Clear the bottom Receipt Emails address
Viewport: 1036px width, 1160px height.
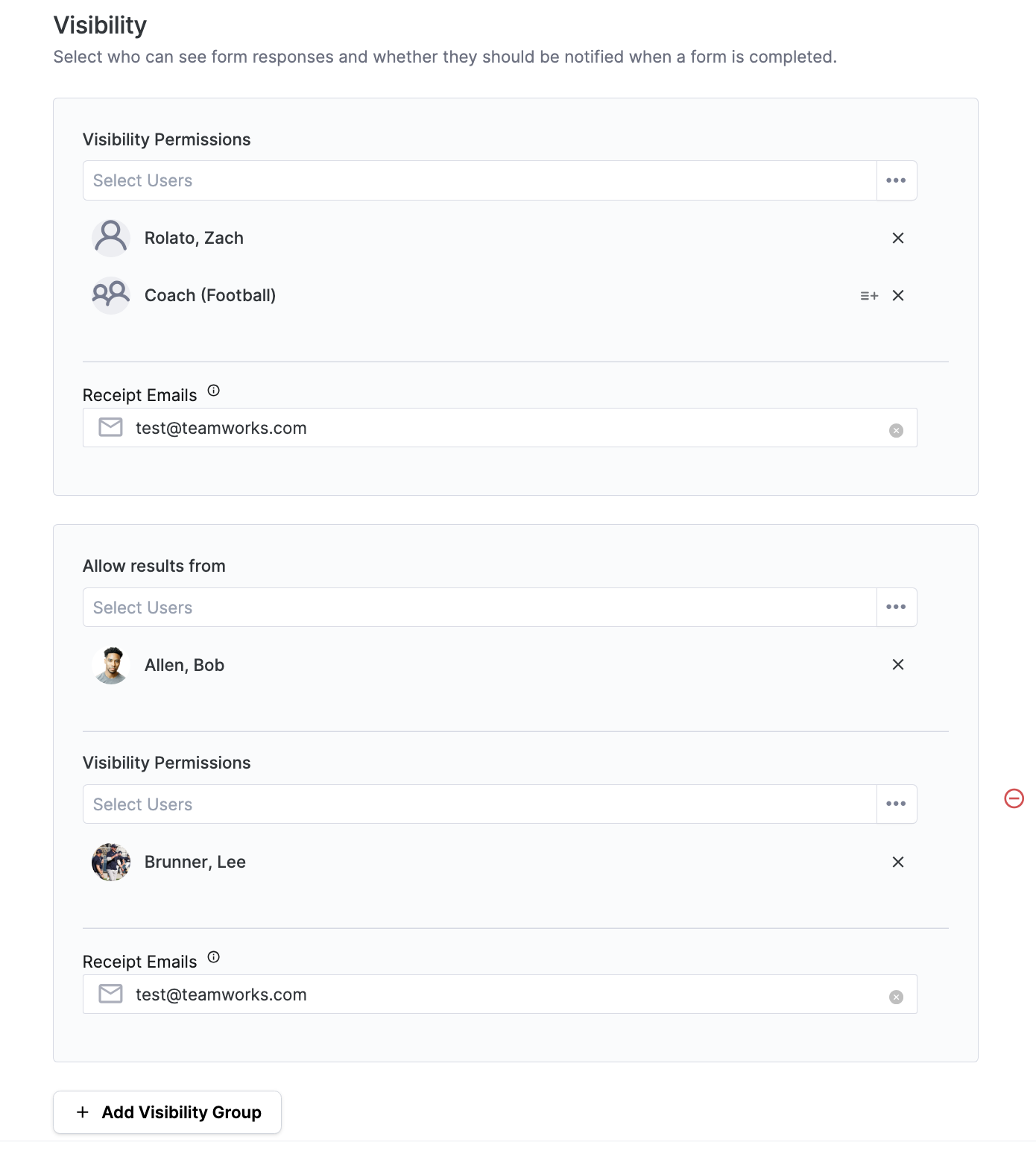(894, 994)
